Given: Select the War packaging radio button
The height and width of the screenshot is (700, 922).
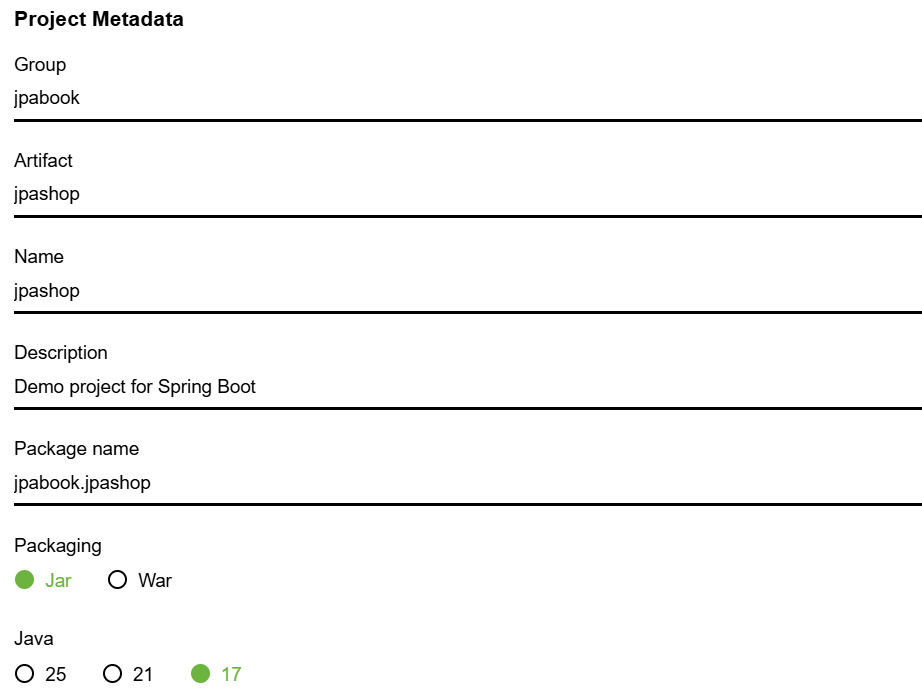Looking at the screenshot, I should click(118, 580).
